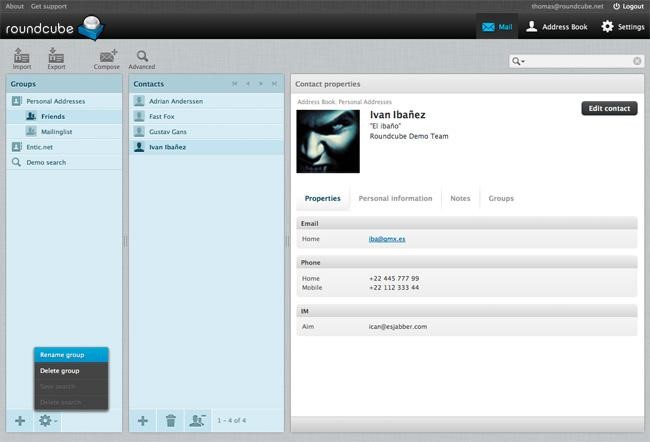This screenshot has height=442, width=650.
Task: Add a new group with plus icon
Action: [20, 421]
